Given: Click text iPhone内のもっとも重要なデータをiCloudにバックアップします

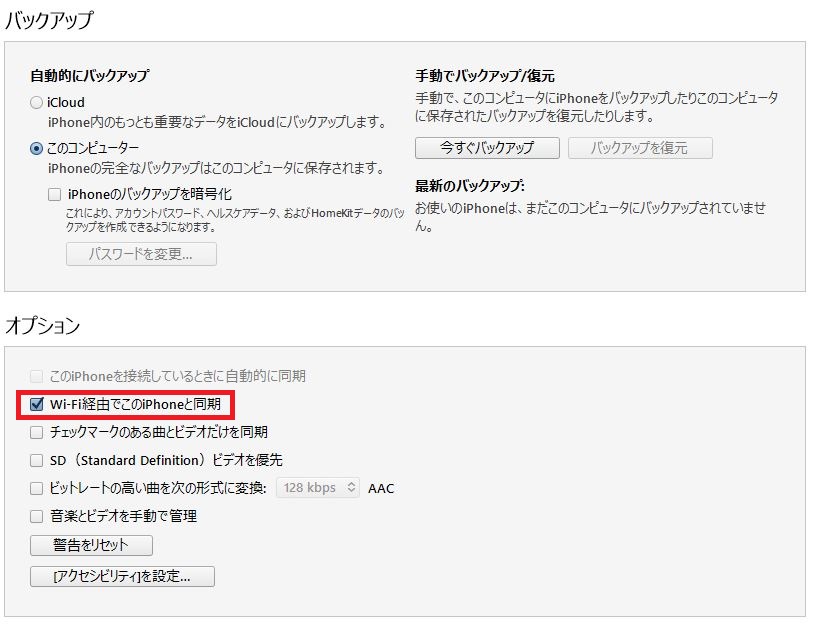Looking at the screenshot, I should (218, 122).
